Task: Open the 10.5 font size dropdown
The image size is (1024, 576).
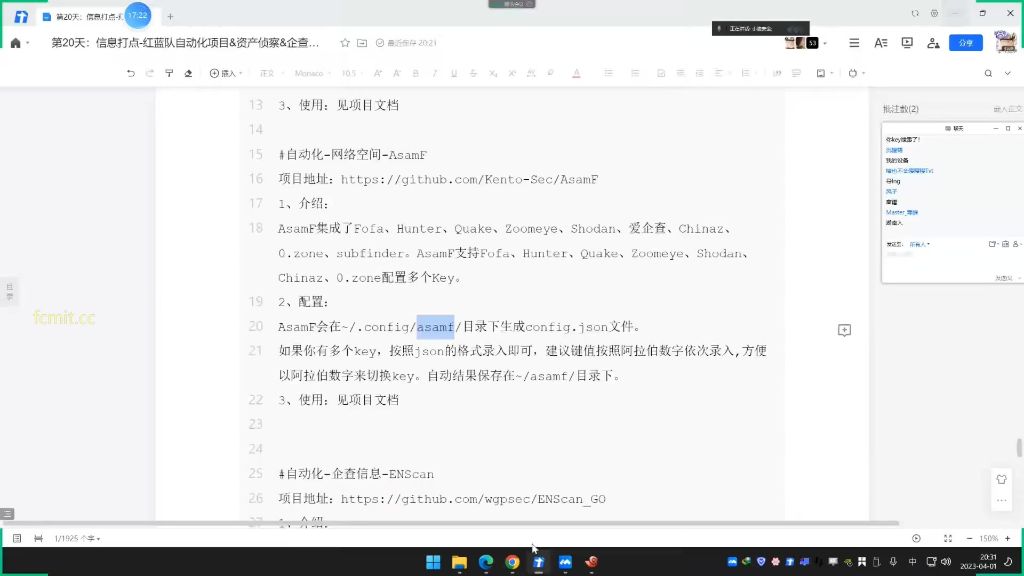Action: point(352,73)
